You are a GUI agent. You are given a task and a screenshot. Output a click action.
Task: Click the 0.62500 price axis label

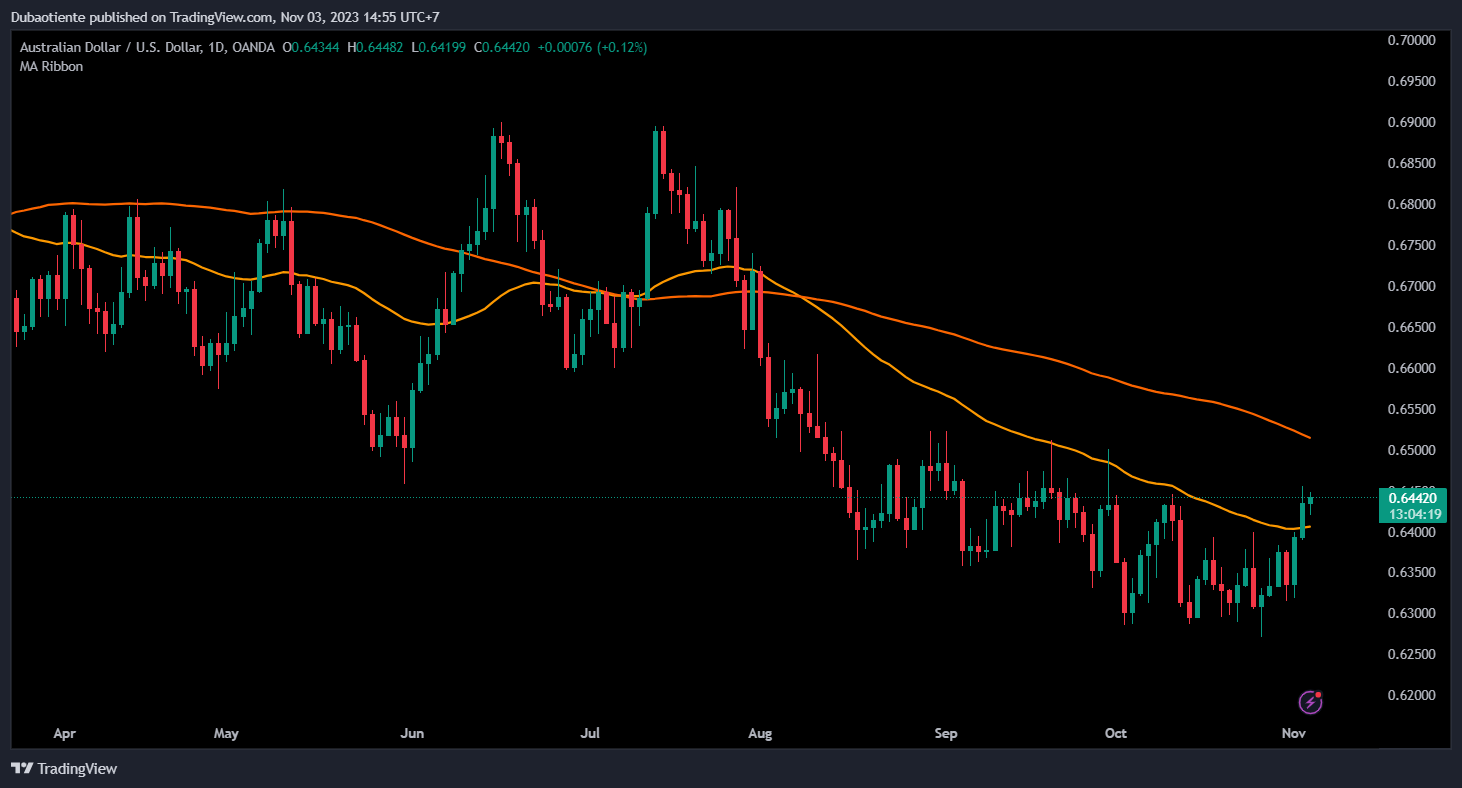(1412, 654)
